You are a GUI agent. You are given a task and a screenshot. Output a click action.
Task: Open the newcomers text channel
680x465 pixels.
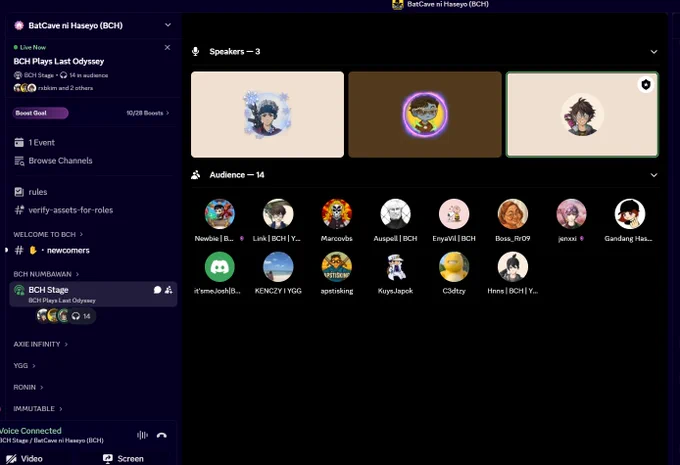pyautogui.click(x=68, y=250)
